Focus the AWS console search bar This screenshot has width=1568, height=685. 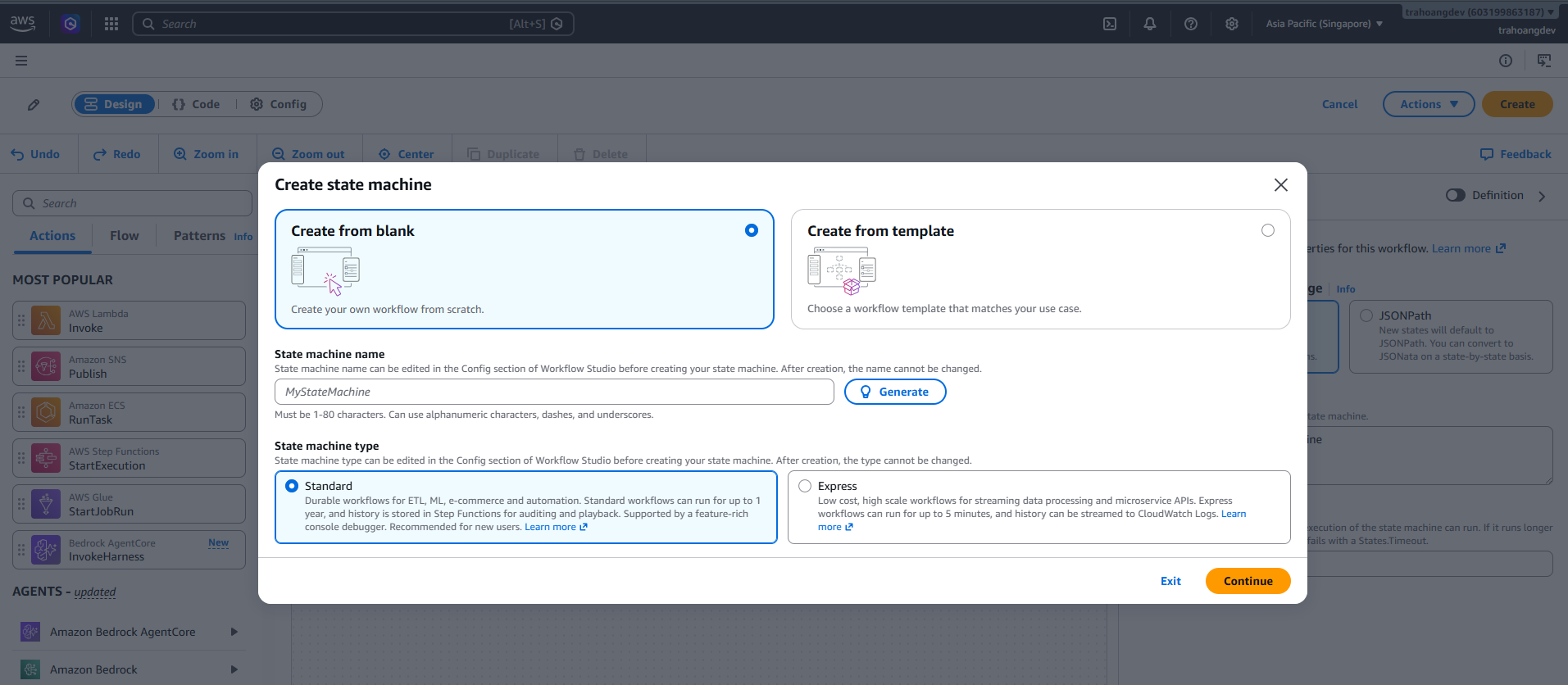[x=353, y=24]
